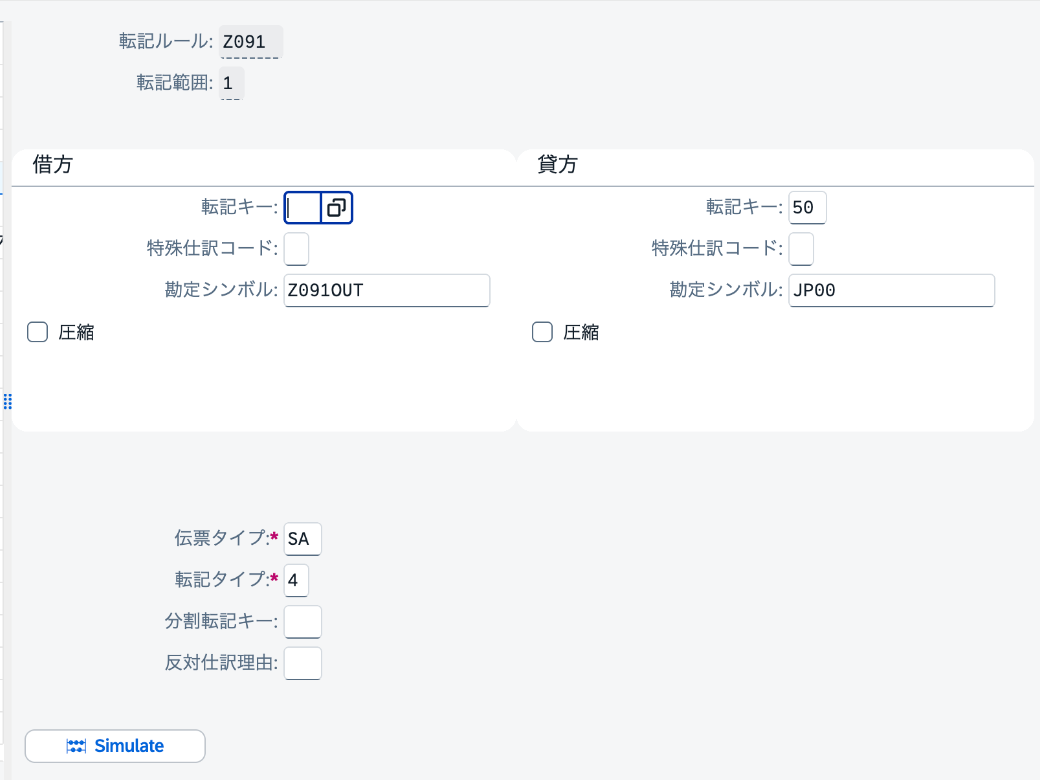Select the 転記範囲 value 1
1040x780 pixels.
pos(231,83)
